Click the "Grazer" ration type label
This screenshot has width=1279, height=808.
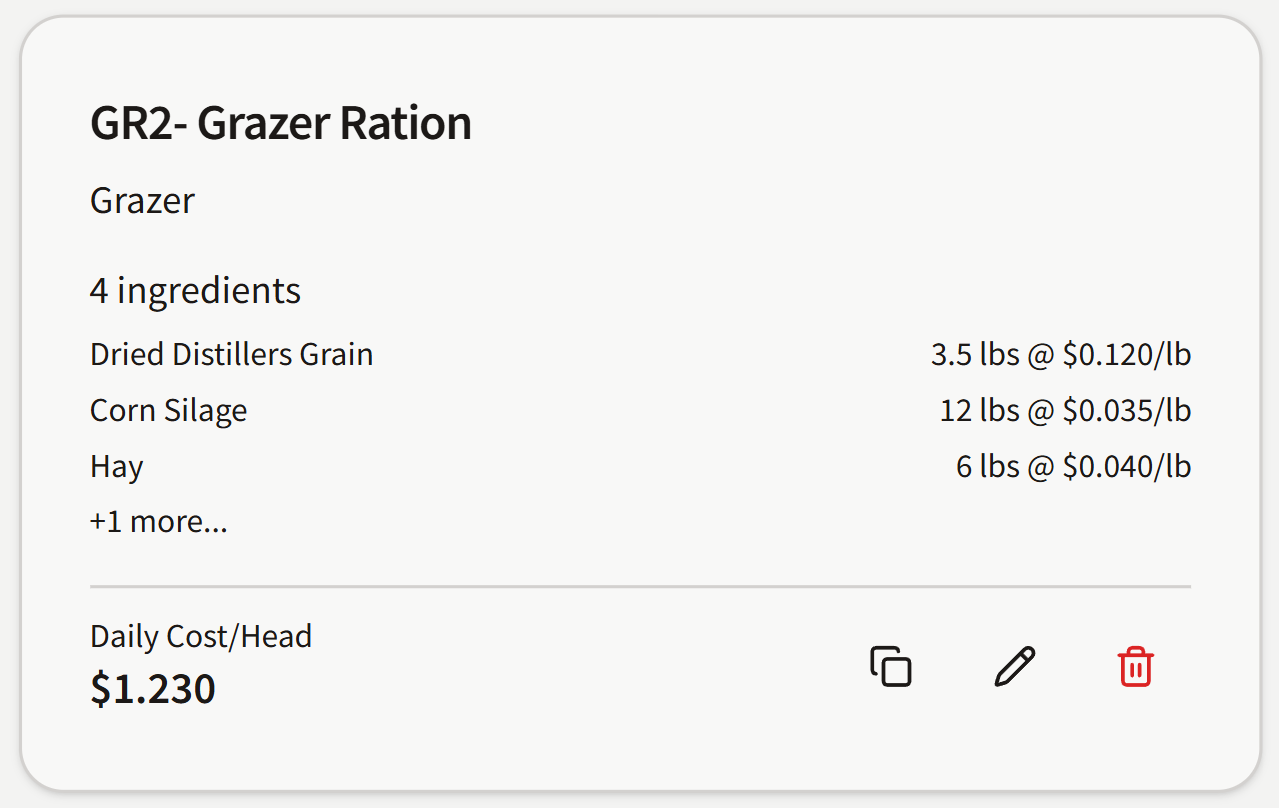coord(142,201)
